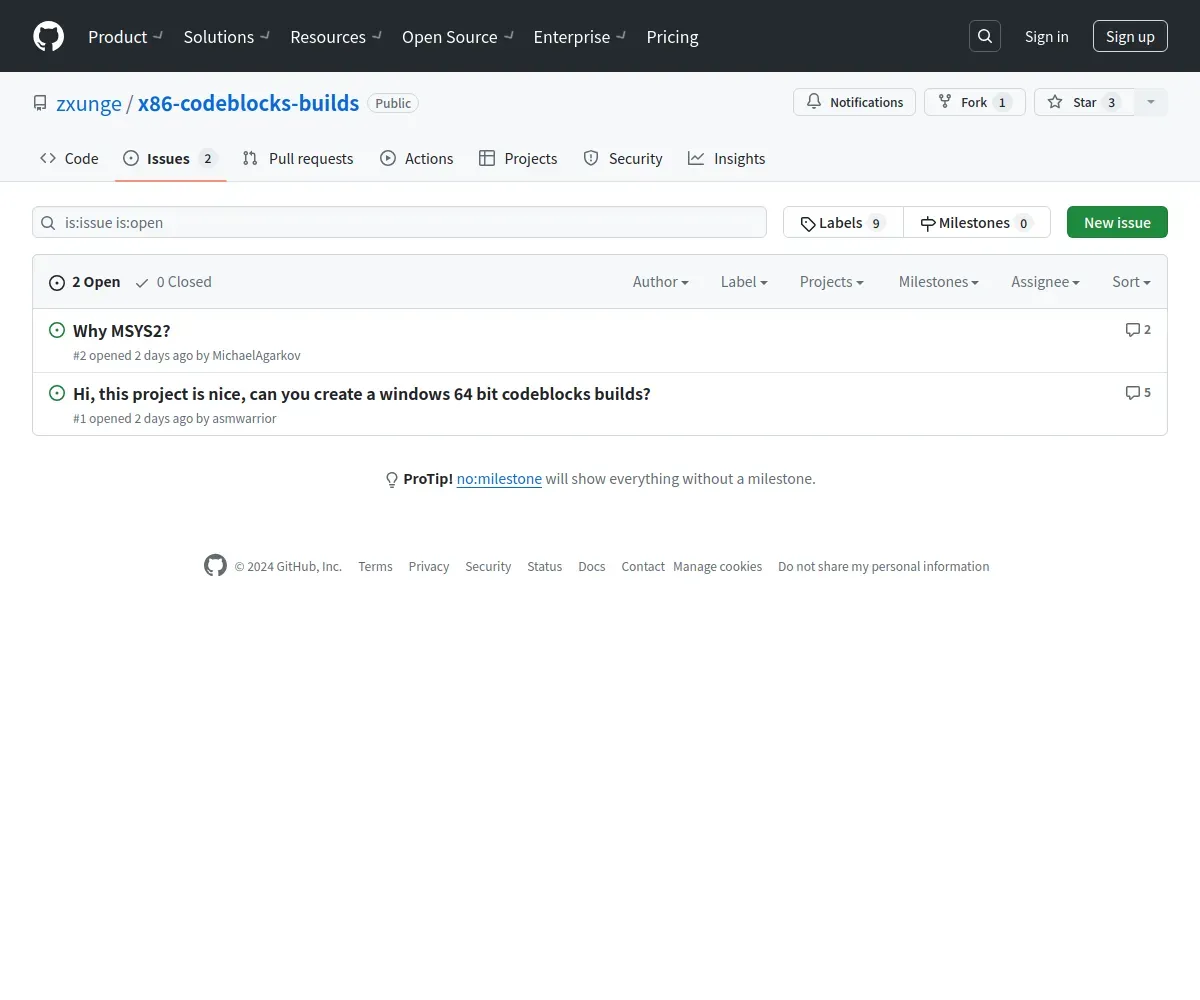Open the footer Privacy link

(428, 566)
